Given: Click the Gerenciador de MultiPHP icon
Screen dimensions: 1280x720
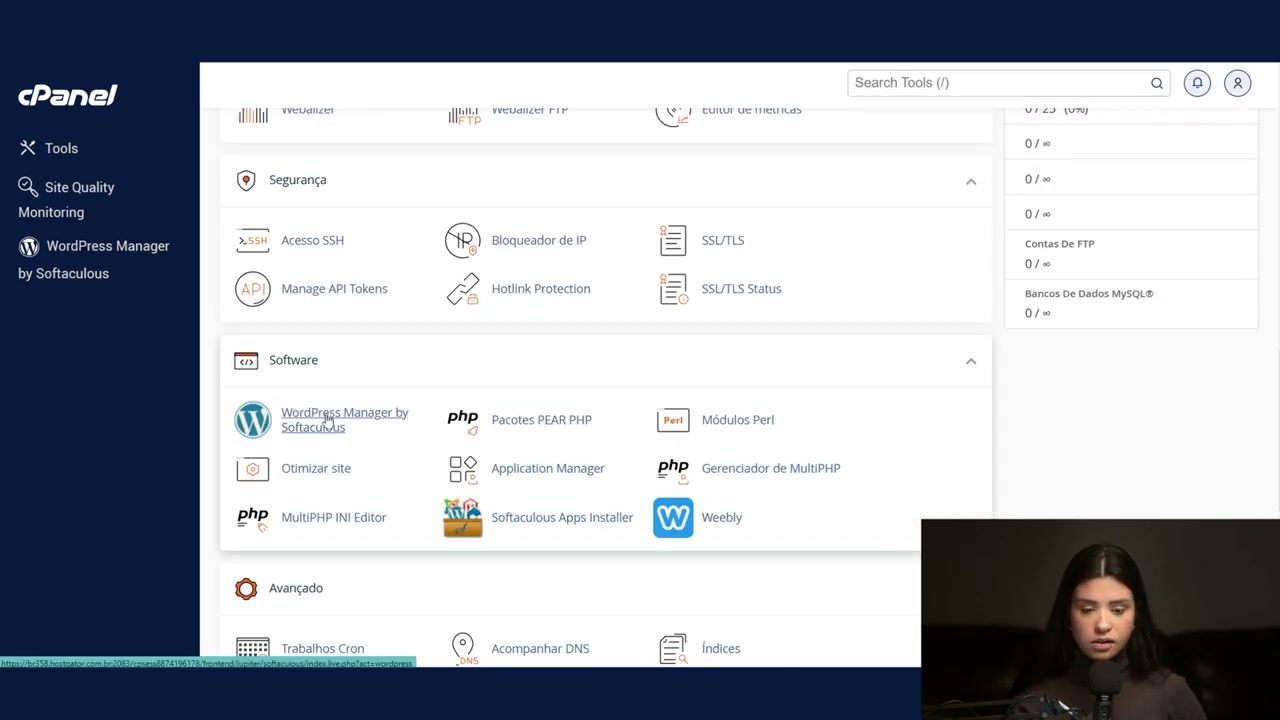Looking at the screenshot, I should point(673,468).
